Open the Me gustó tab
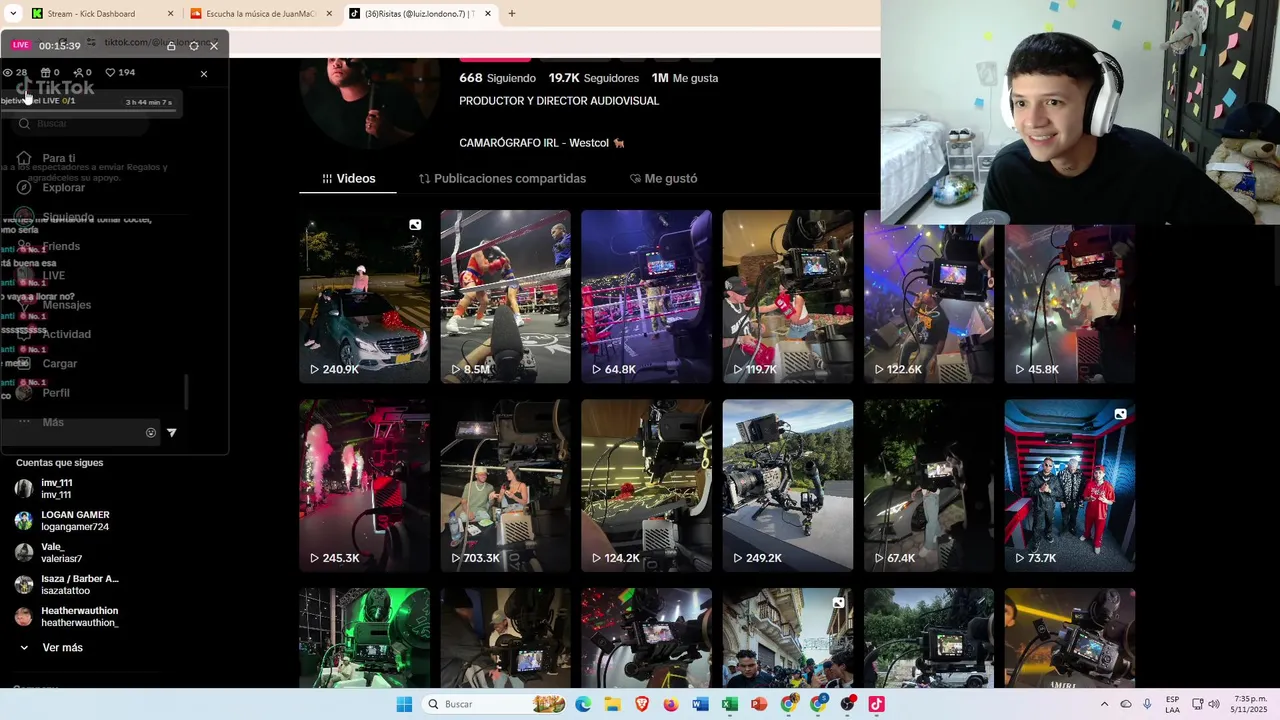 (x=663, y=179)
